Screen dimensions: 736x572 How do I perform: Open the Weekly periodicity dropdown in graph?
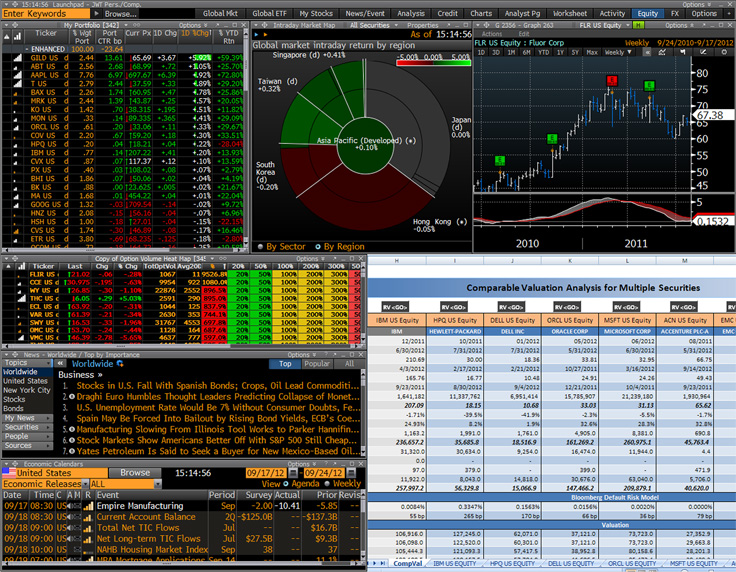[619, 53]
